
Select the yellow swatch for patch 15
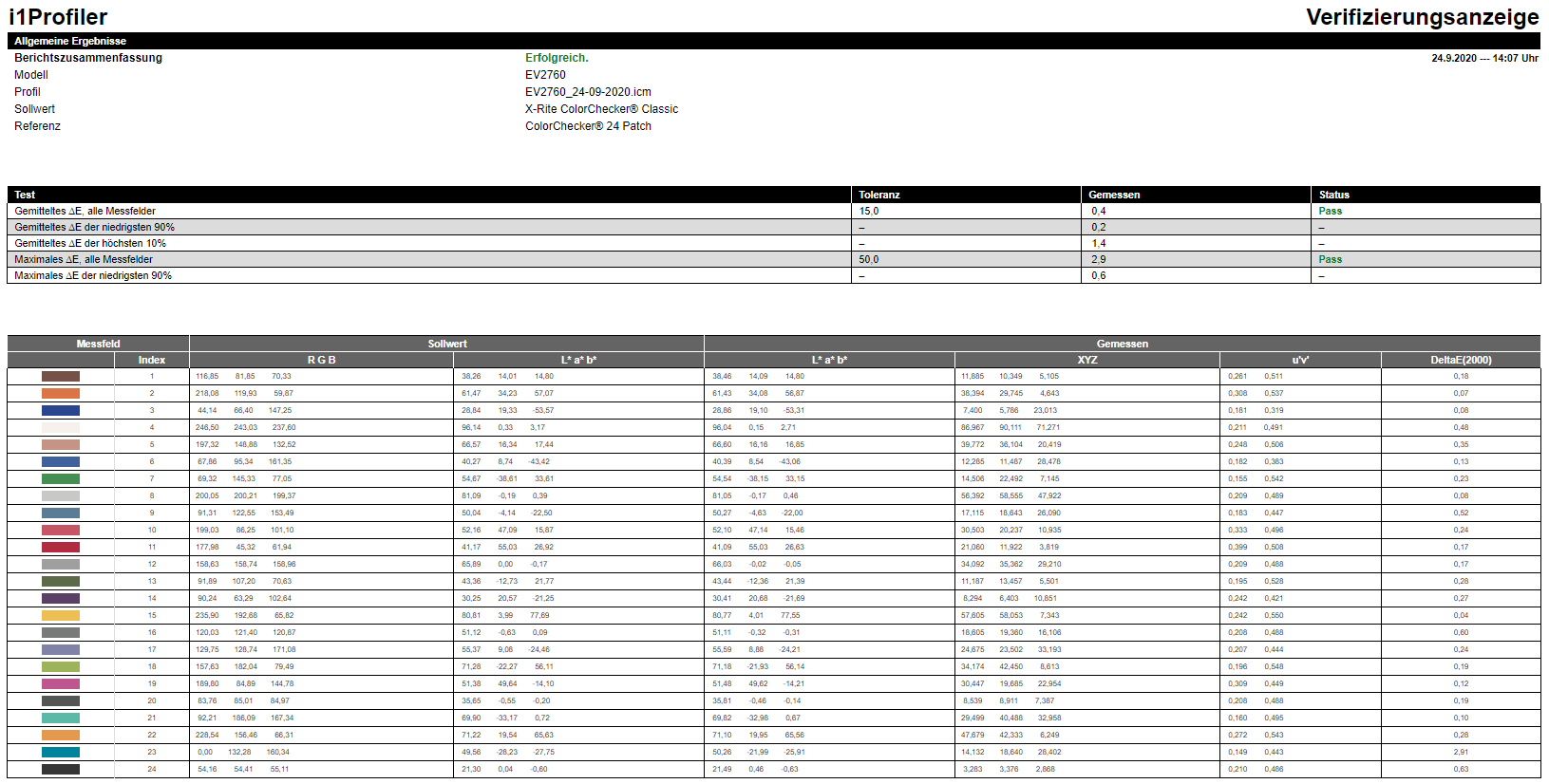click(61, 616)
